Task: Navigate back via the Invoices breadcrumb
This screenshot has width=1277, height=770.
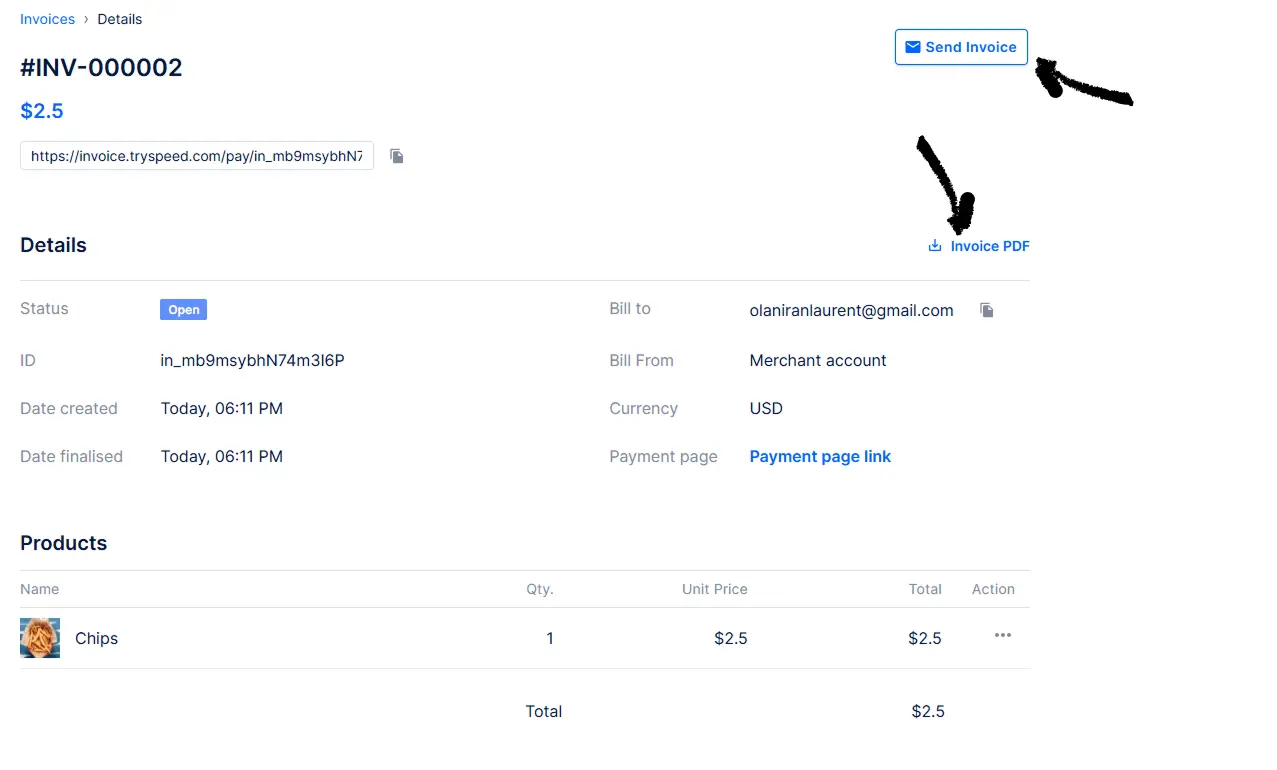Action: 47,18
